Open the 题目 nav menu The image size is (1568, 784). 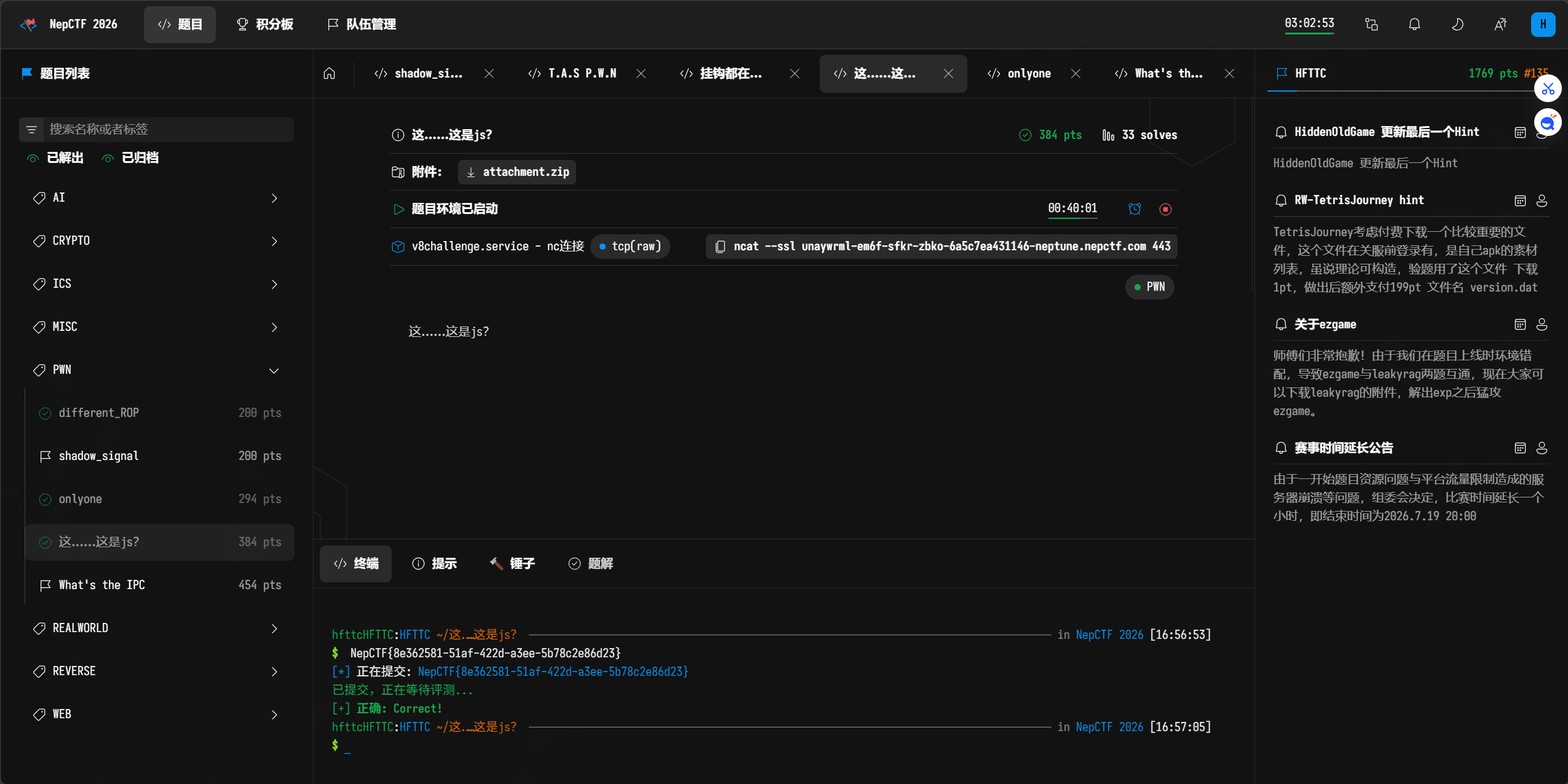pyautogui.click(x=180, y=25)
